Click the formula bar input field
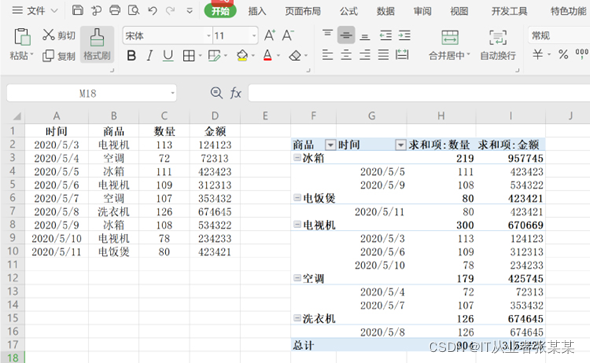Screen dimensions: 590x363 point(419,93)
